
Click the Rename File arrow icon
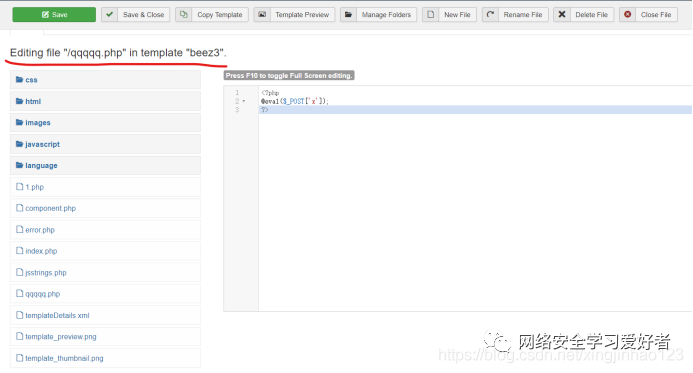click(490, 15)
